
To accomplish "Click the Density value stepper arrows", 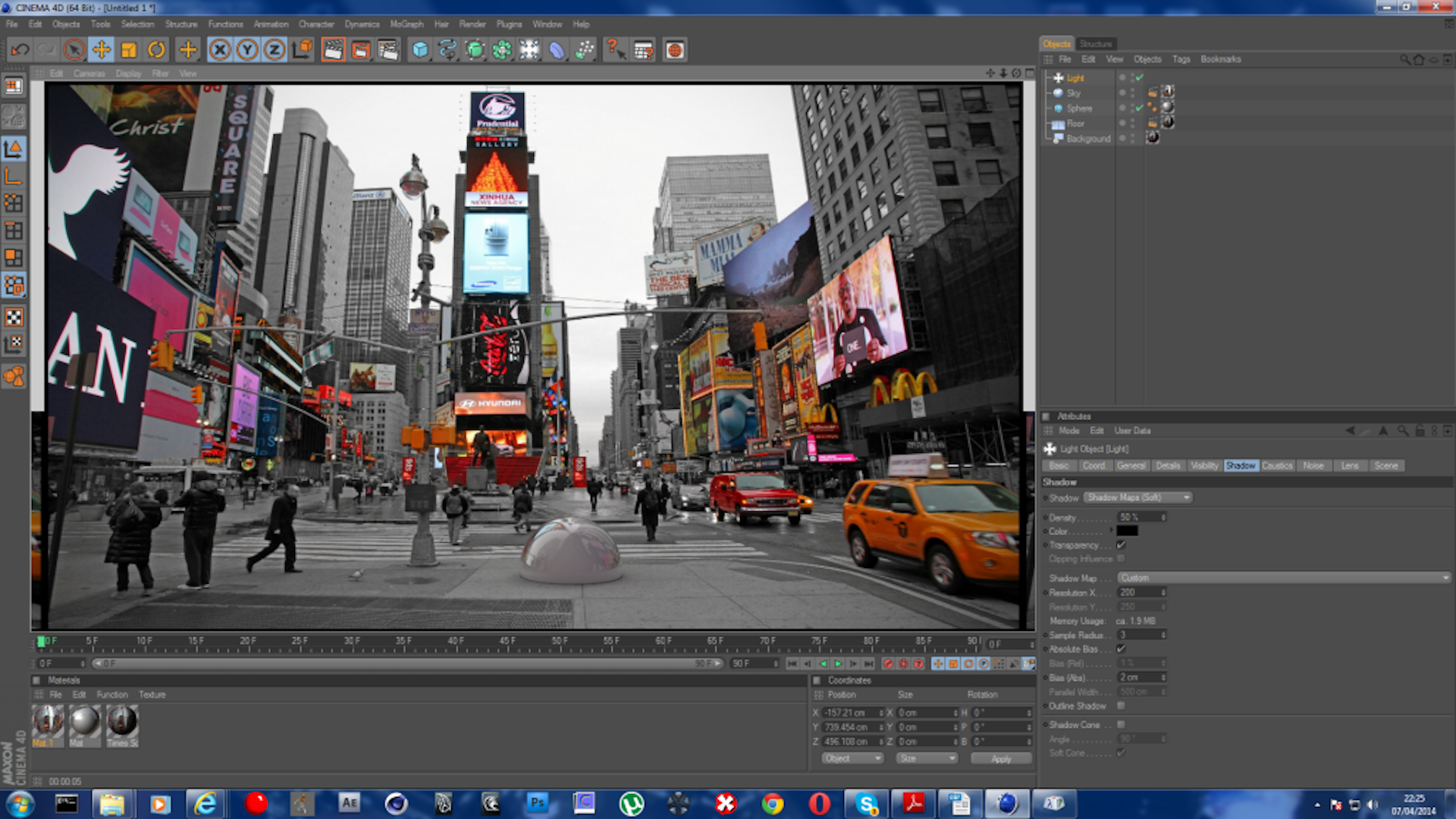I will (x=1163, y=517).
